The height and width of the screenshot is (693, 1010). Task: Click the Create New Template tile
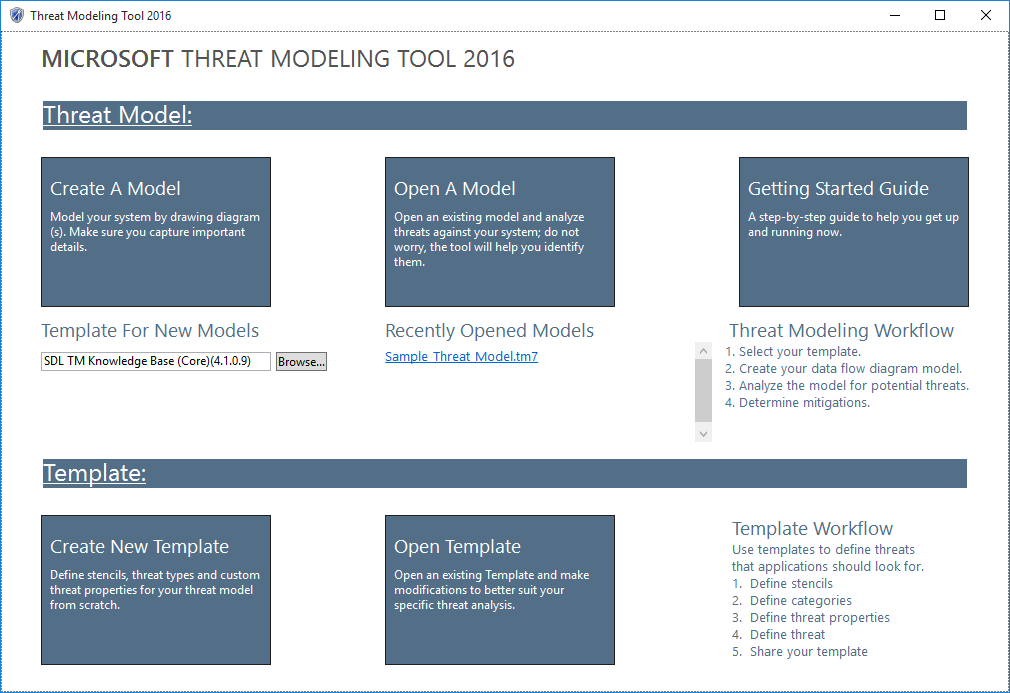pos(155,590)
